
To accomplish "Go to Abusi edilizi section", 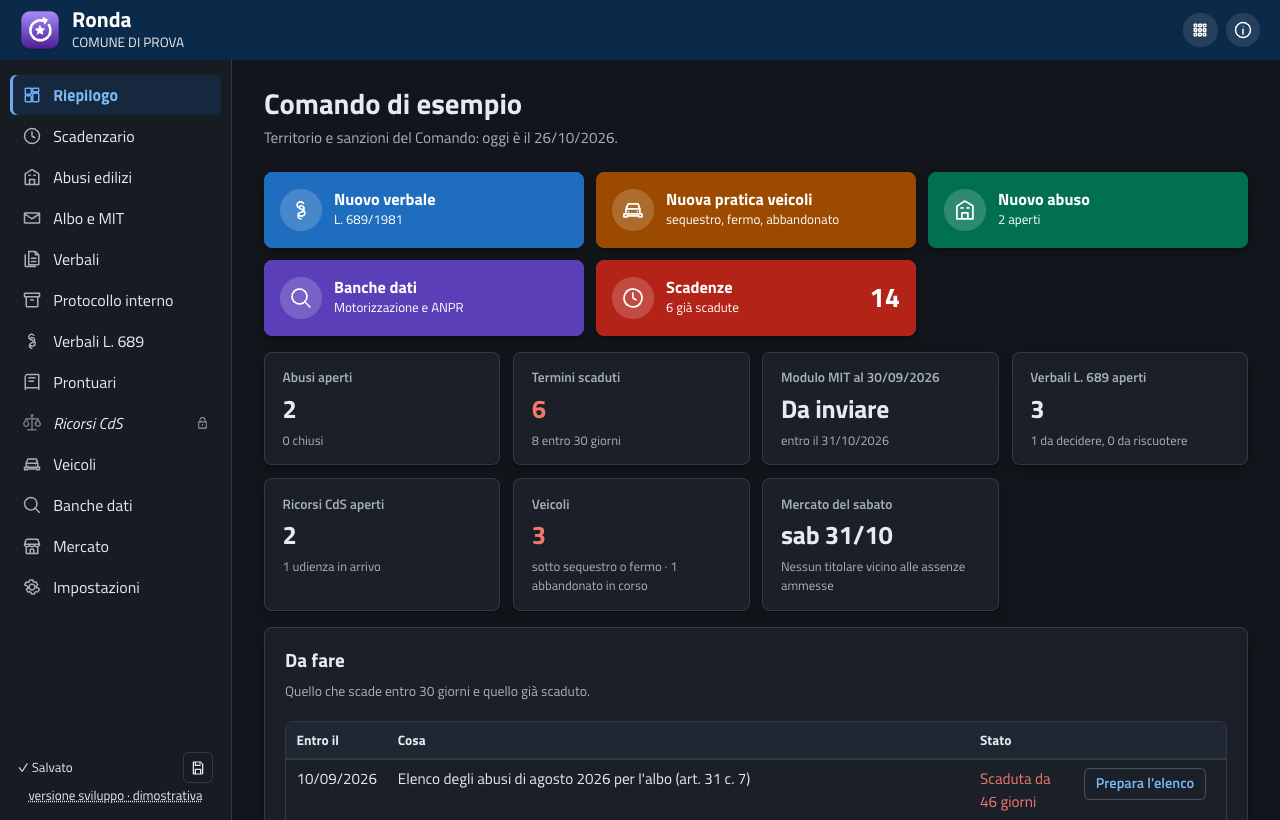I will click(116, 177).
